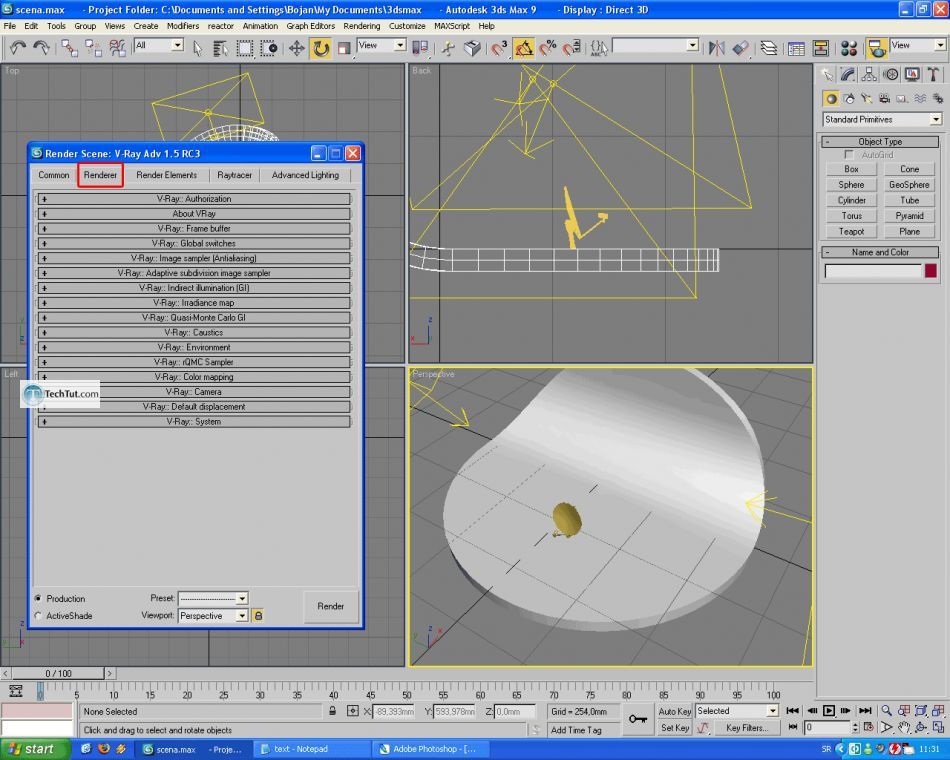Screen dimensions: 950x760
Task: Switch to Modify command panel
Action: click(x=847, y=75)
